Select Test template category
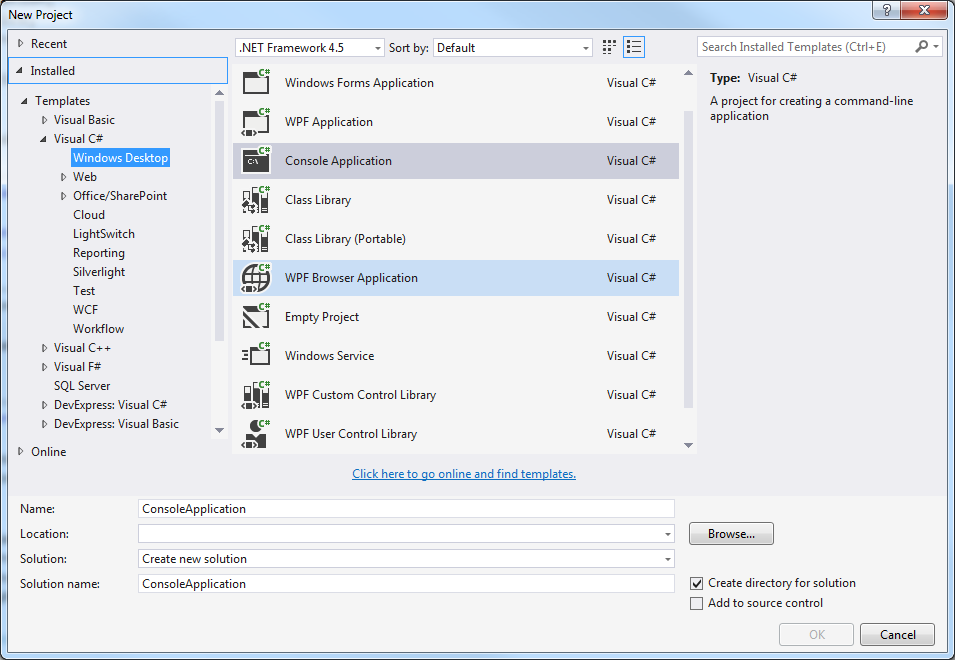The height and width of the screenshot is (660, 955). click(84, 290)
